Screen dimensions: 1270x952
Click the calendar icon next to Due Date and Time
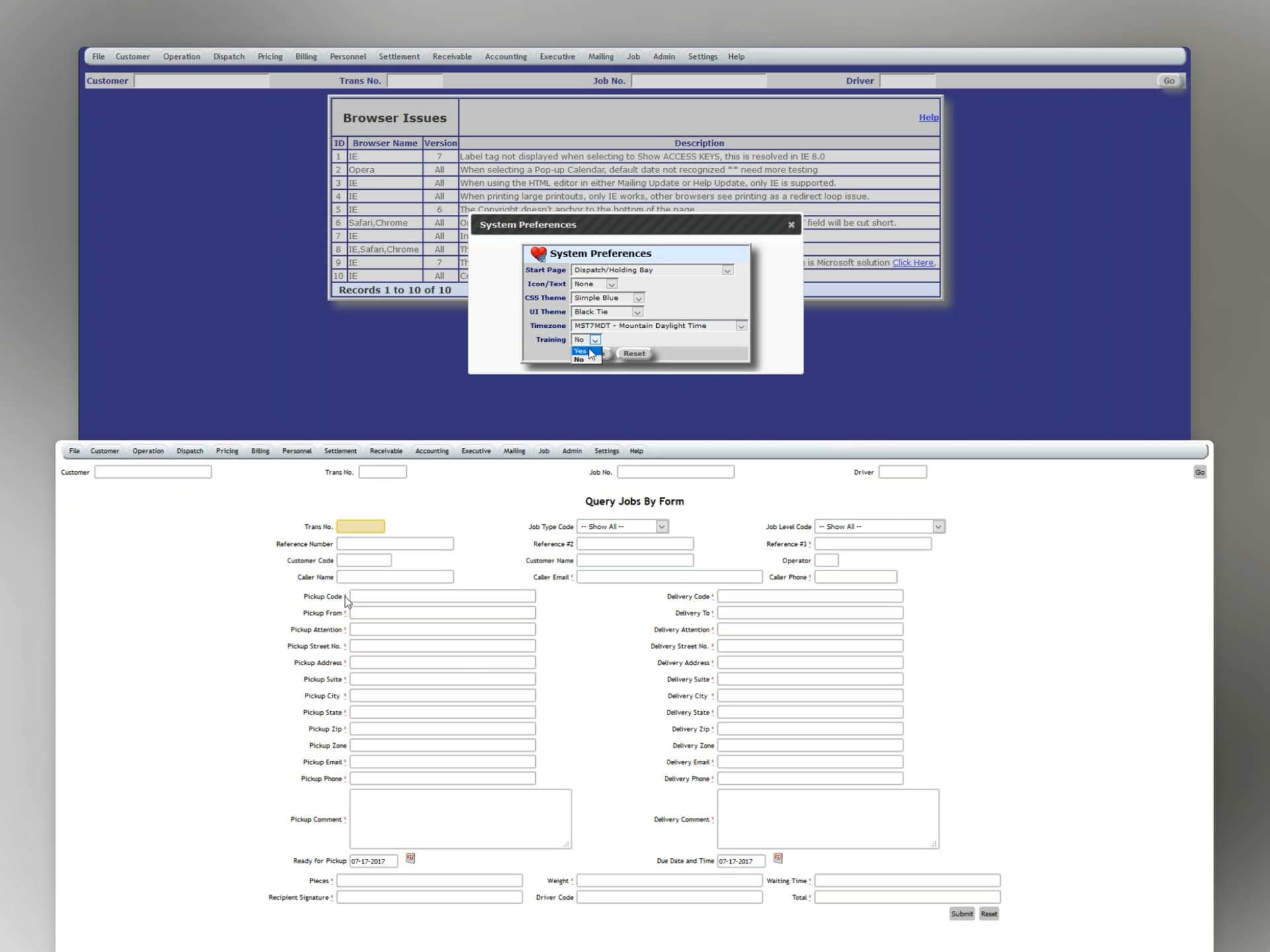pos(778,858)
